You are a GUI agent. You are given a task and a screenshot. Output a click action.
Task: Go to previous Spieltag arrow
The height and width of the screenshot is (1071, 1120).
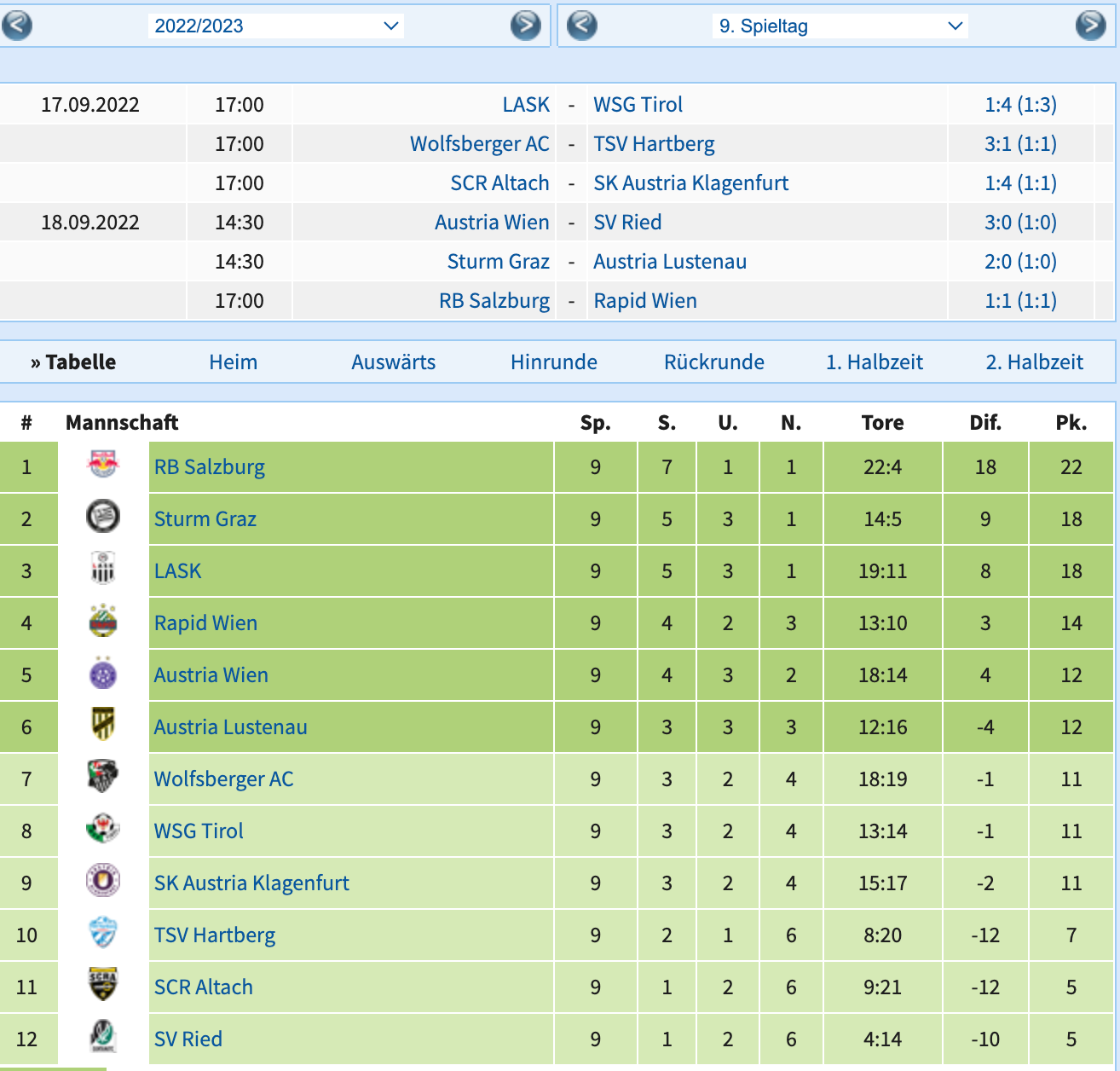[x=582, y=26]
